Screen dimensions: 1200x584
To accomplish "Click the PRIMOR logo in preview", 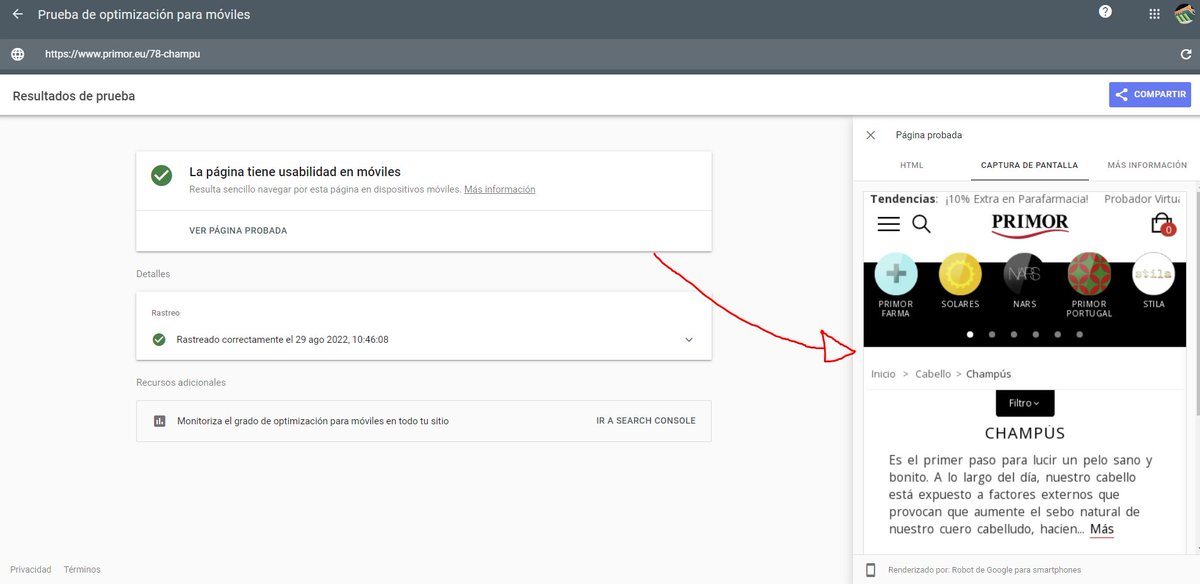I will (x=1030, y=224).
